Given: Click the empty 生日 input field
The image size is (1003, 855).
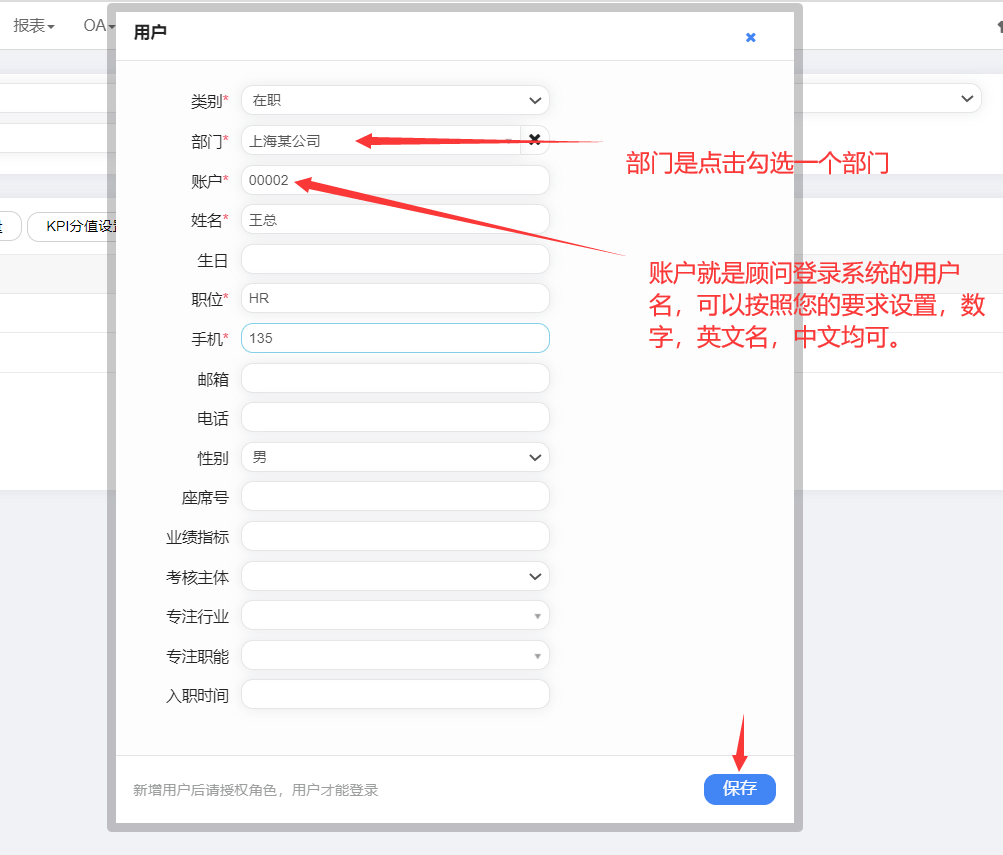Looking at the screenshot, I should (395, 260).
